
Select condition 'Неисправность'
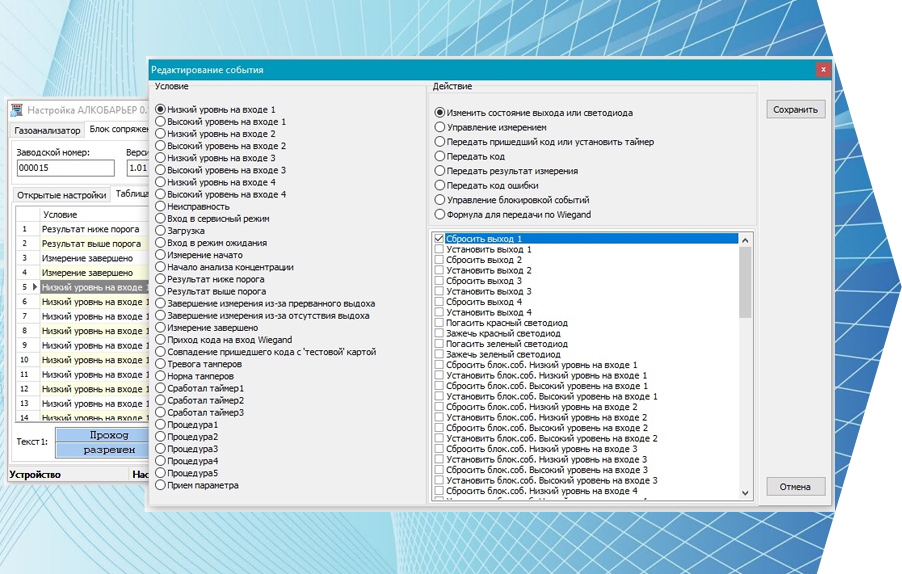pos(192,206)
